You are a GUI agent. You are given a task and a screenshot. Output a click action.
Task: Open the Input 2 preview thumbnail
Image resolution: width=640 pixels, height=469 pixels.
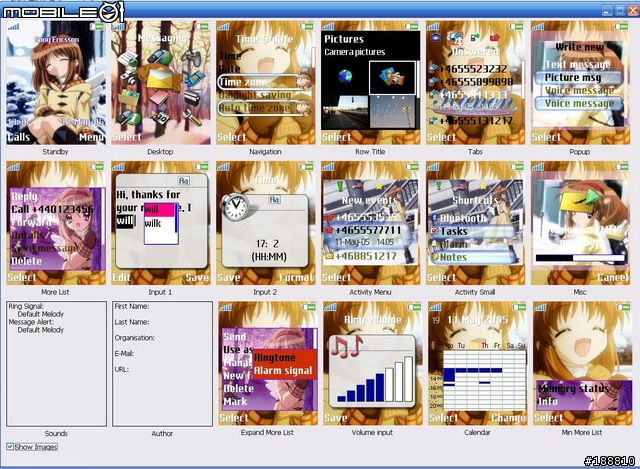265,223
